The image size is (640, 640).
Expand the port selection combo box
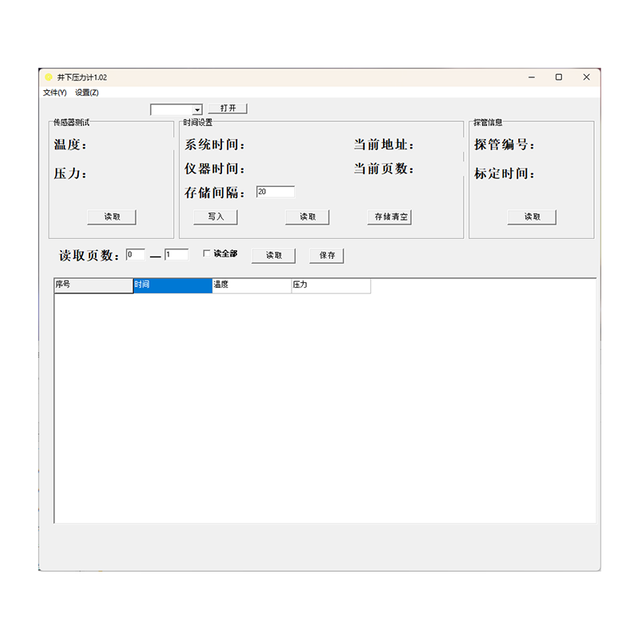(198, 110)
